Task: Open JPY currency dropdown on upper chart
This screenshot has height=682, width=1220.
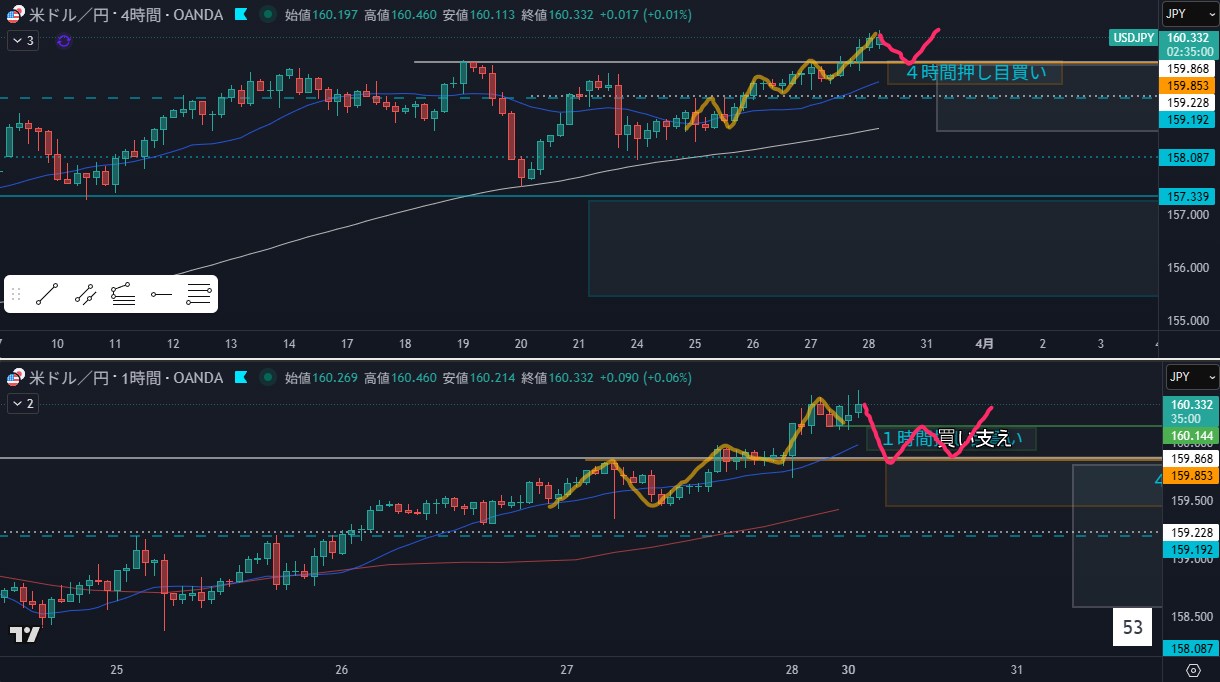Action: pyautogui.click(x=1189, y=14)
